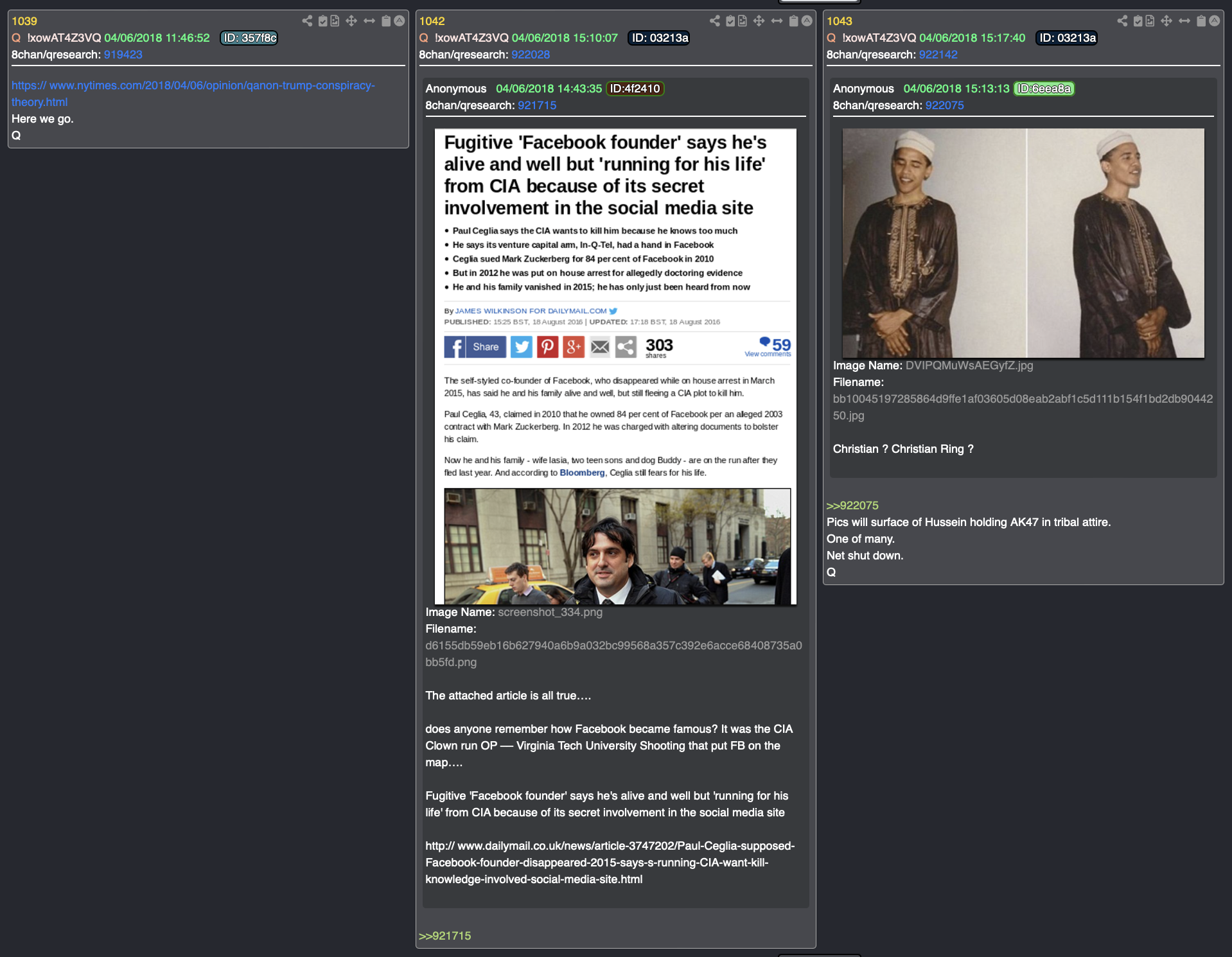The image size is (1232, 957).
Task: Click the bb10045197...50.jpg filename
Action: (x=1023, y=407)
